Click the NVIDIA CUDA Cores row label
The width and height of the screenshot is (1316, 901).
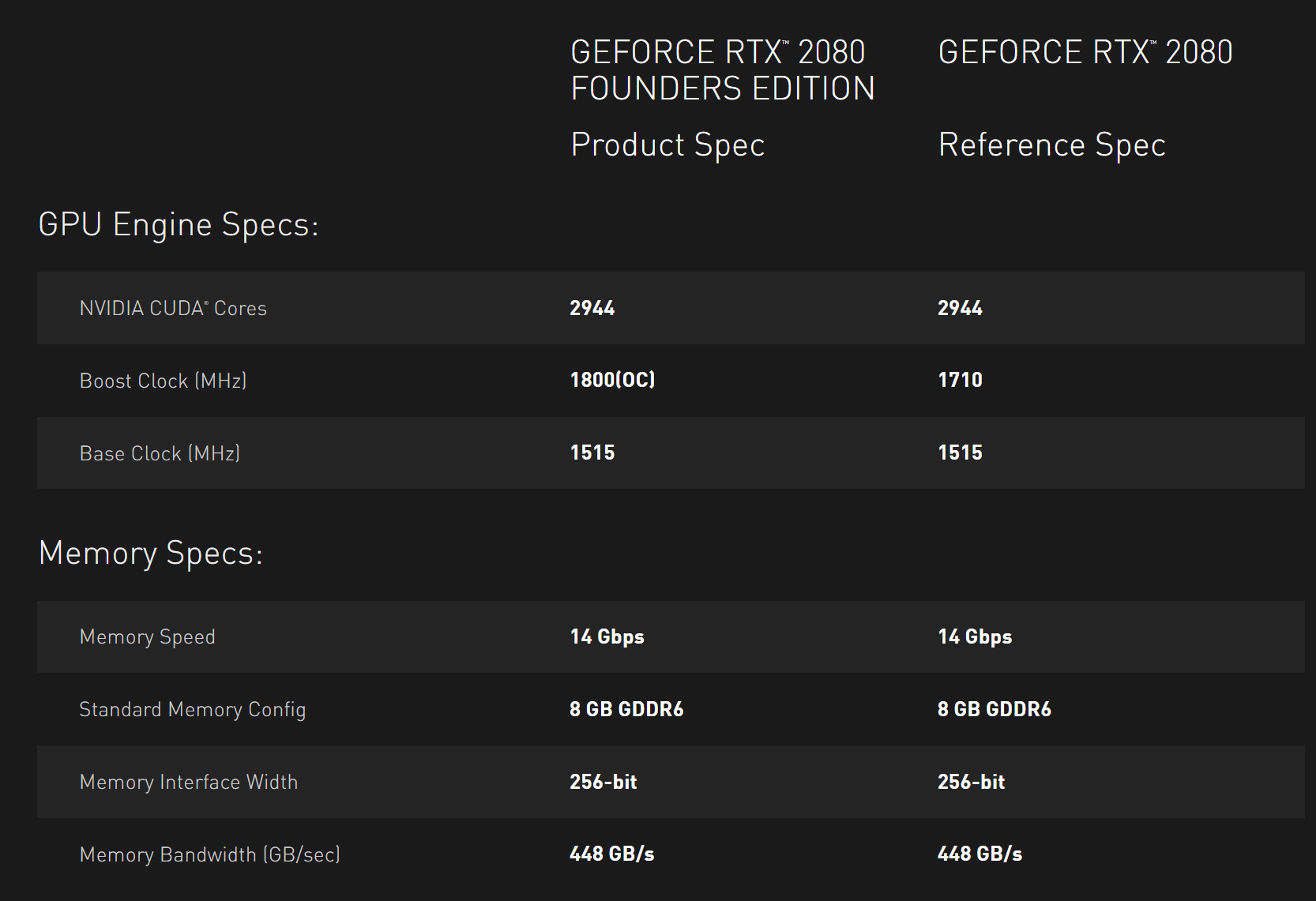click(x=173, y=308)
